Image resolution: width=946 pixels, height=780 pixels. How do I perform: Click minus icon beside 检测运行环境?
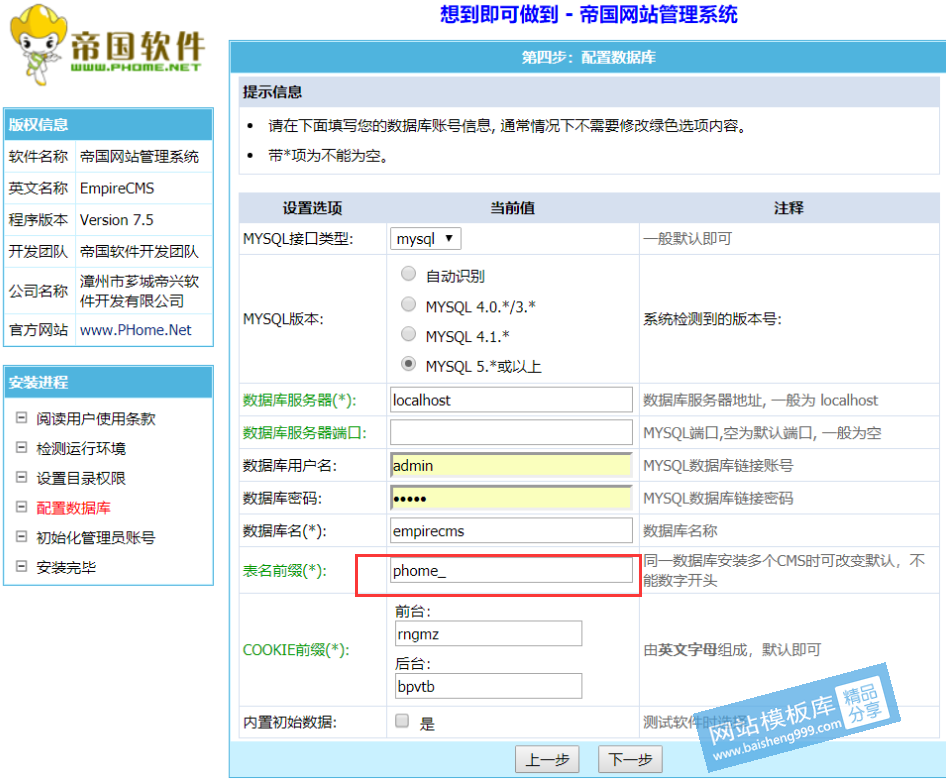[21, 447]
